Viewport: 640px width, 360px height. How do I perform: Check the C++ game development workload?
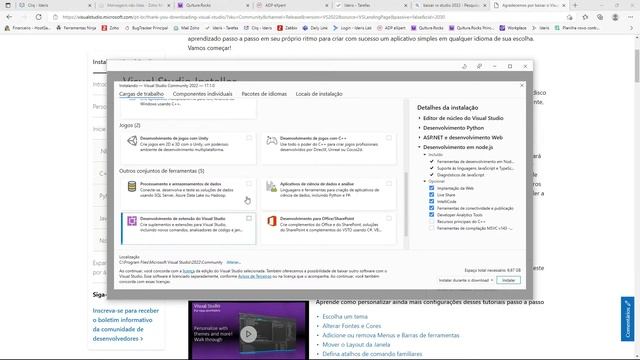(389, 138)
